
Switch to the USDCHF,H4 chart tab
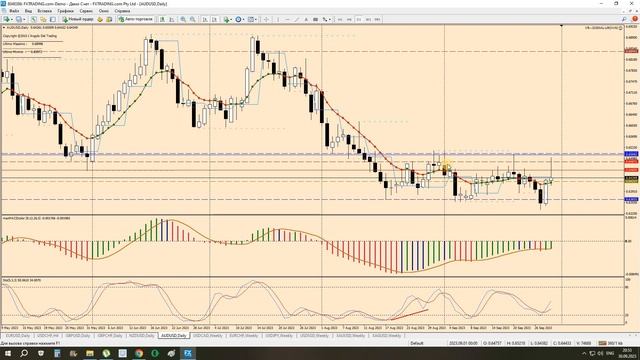click(48, 336)
